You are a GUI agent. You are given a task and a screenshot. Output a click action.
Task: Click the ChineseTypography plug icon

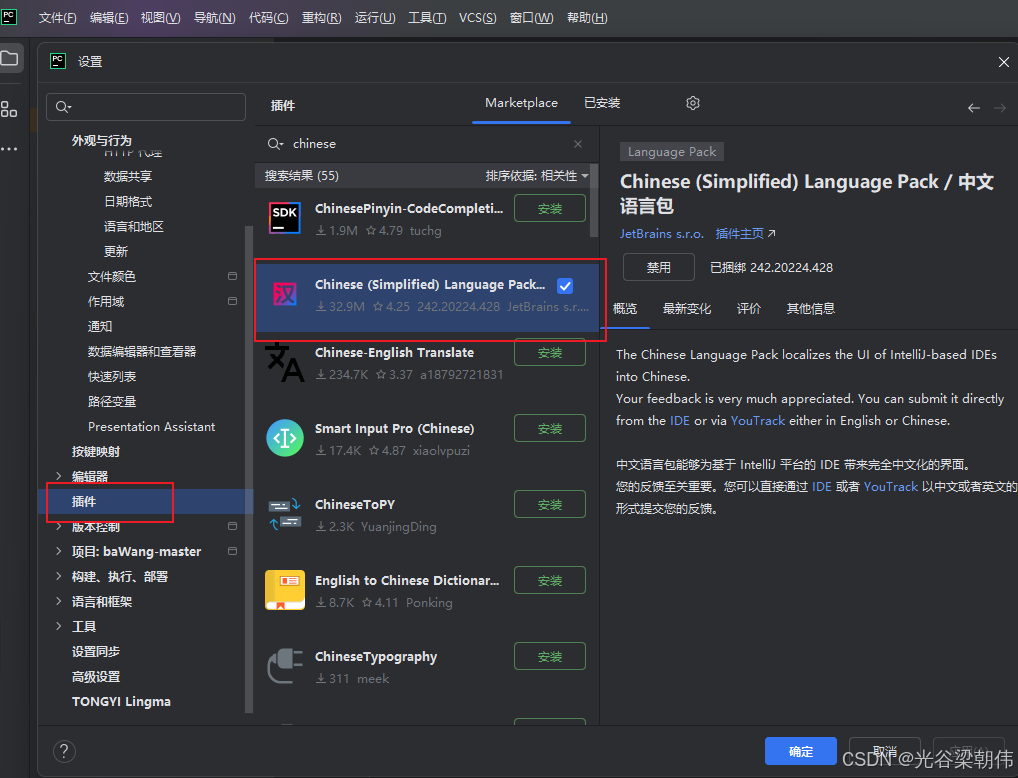(285, 666)
